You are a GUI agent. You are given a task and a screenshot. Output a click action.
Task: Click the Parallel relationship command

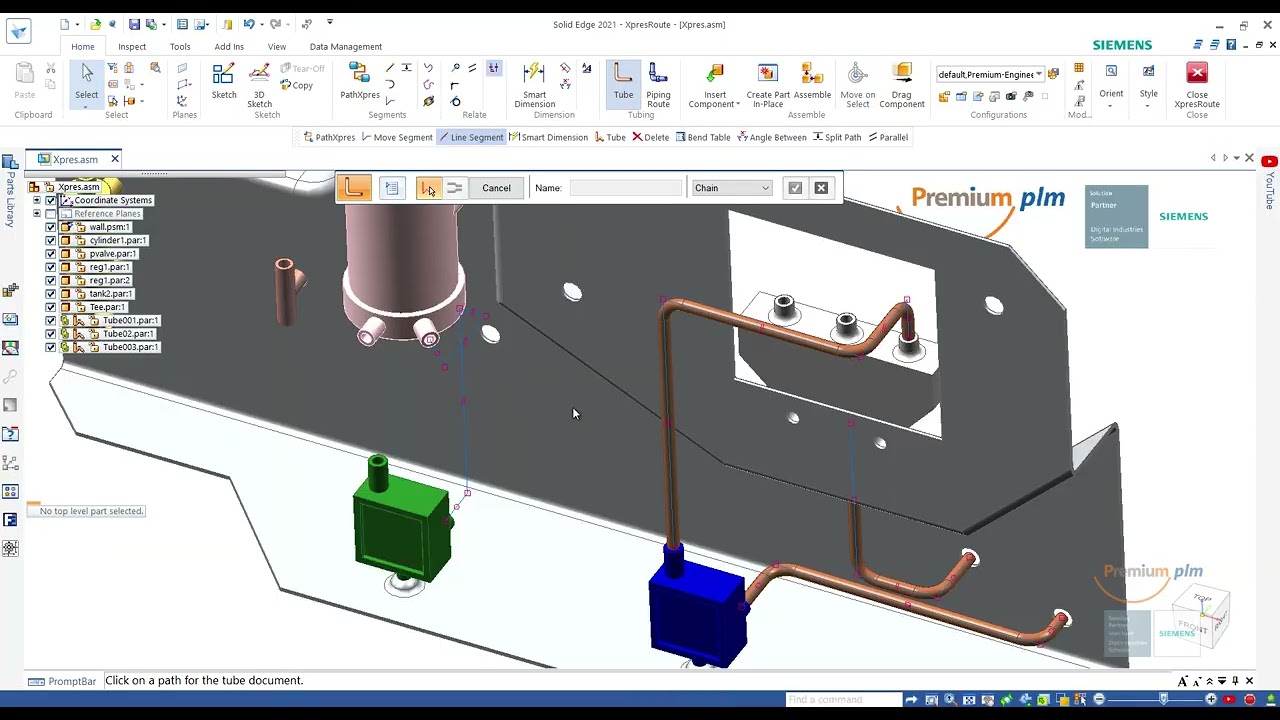(888, 137)
